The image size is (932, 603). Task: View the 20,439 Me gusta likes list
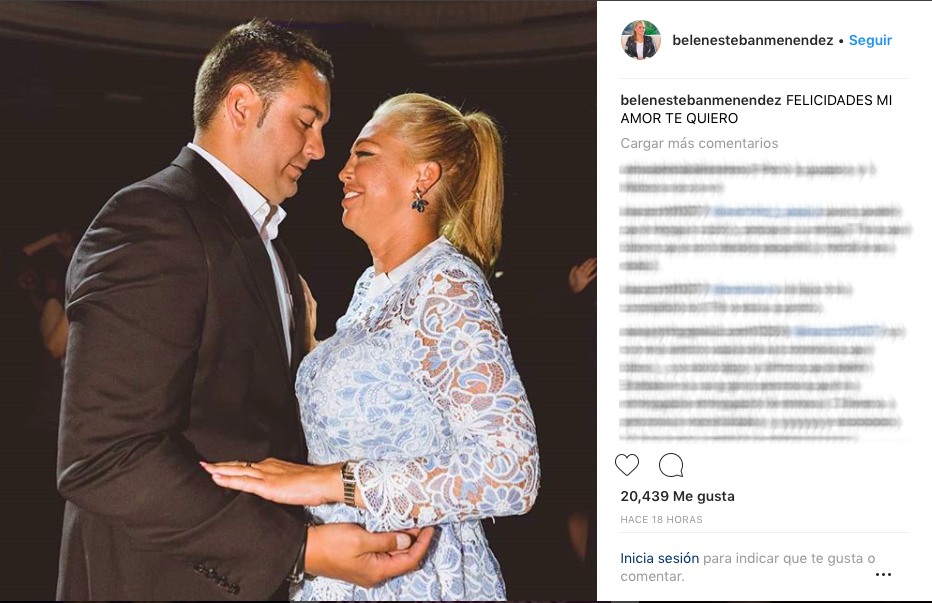(x=678, y=496)
